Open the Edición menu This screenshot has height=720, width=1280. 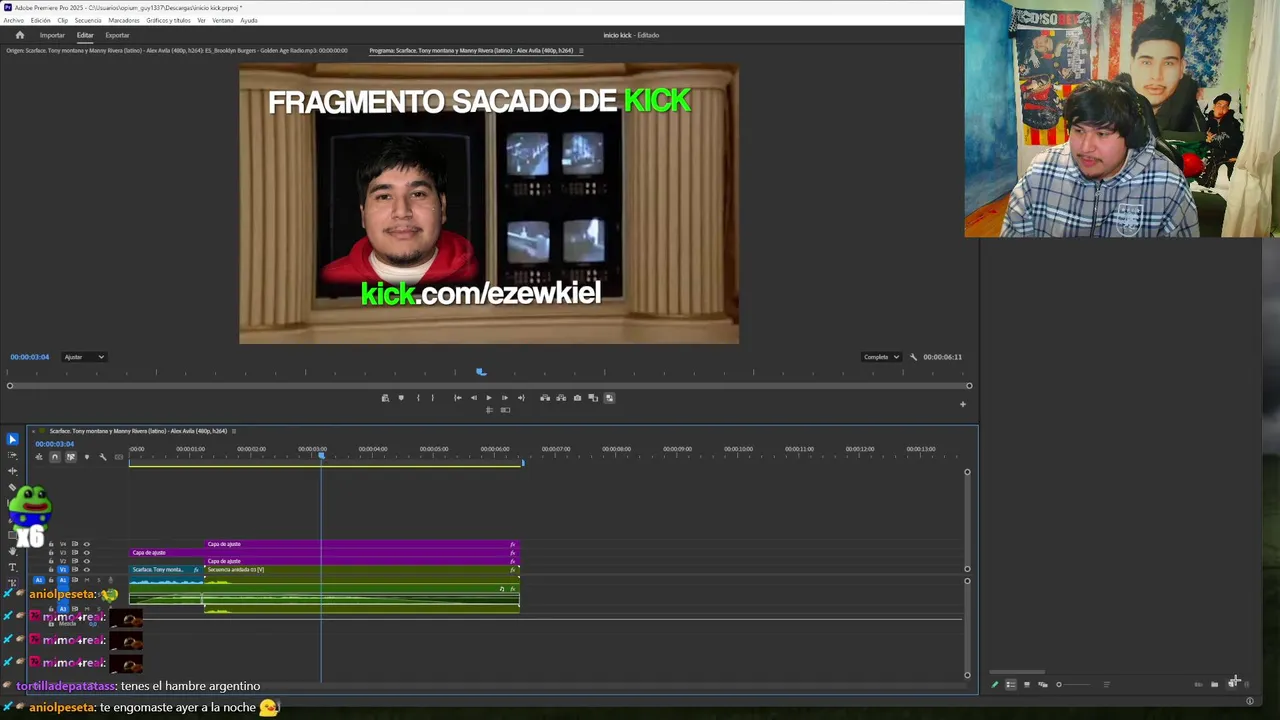(40, 20)
